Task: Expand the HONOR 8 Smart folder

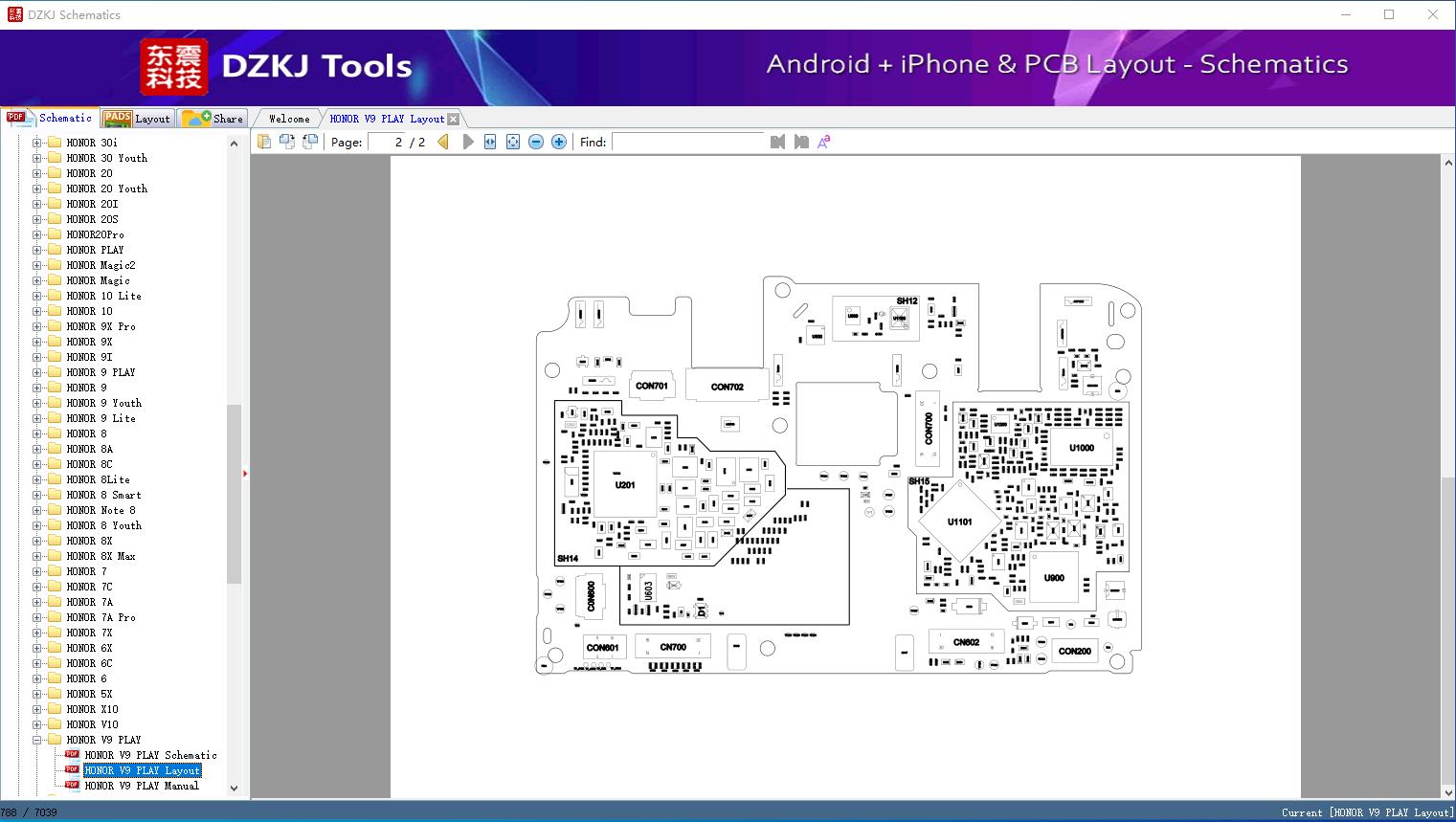Action: click(37, 495)
